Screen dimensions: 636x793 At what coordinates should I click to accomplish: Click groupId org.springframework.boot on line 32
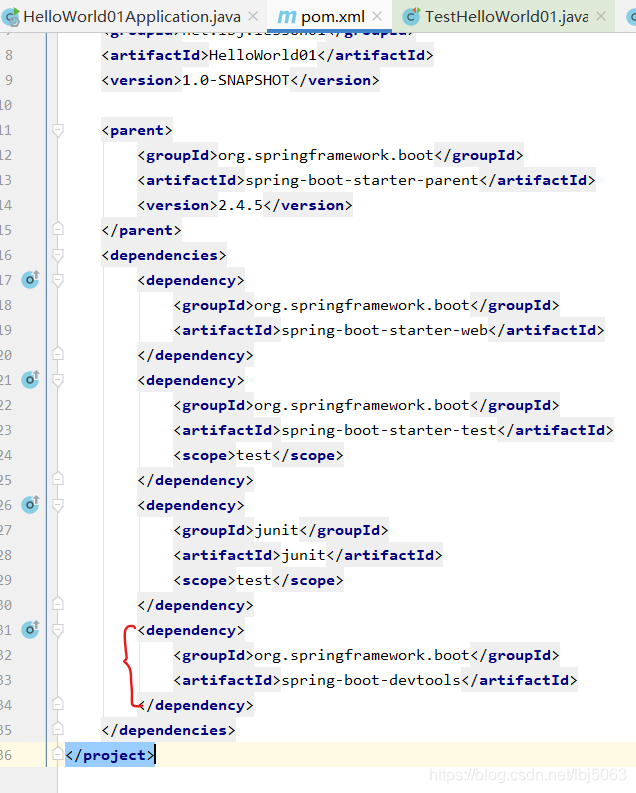click(362, 655)
